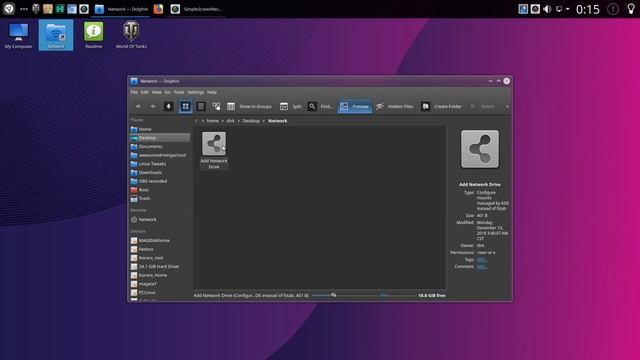Viewport: 640px width, 360px height.
Task: Expand breadcrumb arrow before 'Network'
Action: coord(264,121)
